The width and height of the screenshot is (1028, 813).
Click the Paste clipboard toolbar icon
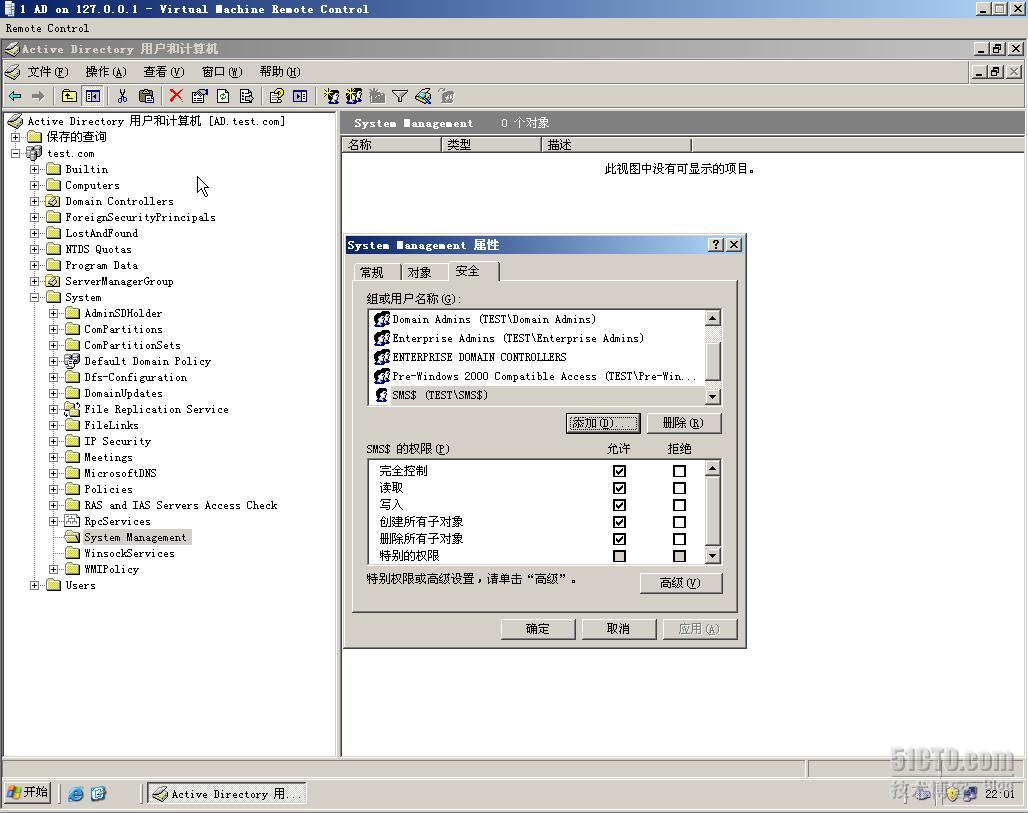tap(146, 96)
